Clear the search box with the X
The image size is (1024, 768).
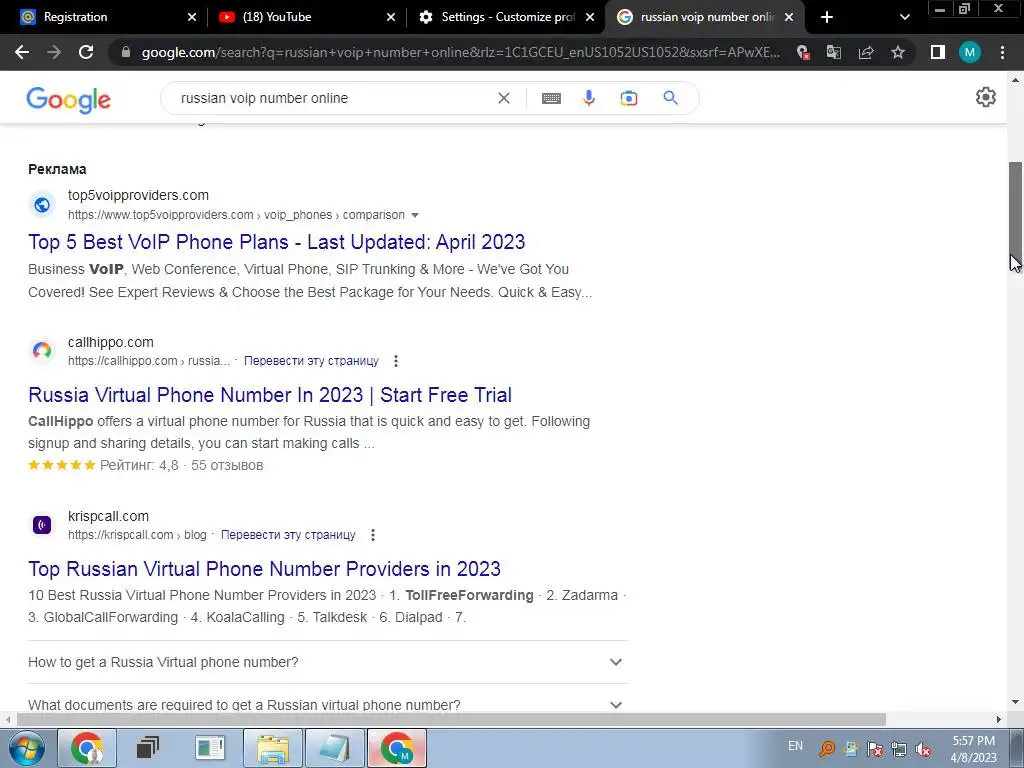[504, 98]
